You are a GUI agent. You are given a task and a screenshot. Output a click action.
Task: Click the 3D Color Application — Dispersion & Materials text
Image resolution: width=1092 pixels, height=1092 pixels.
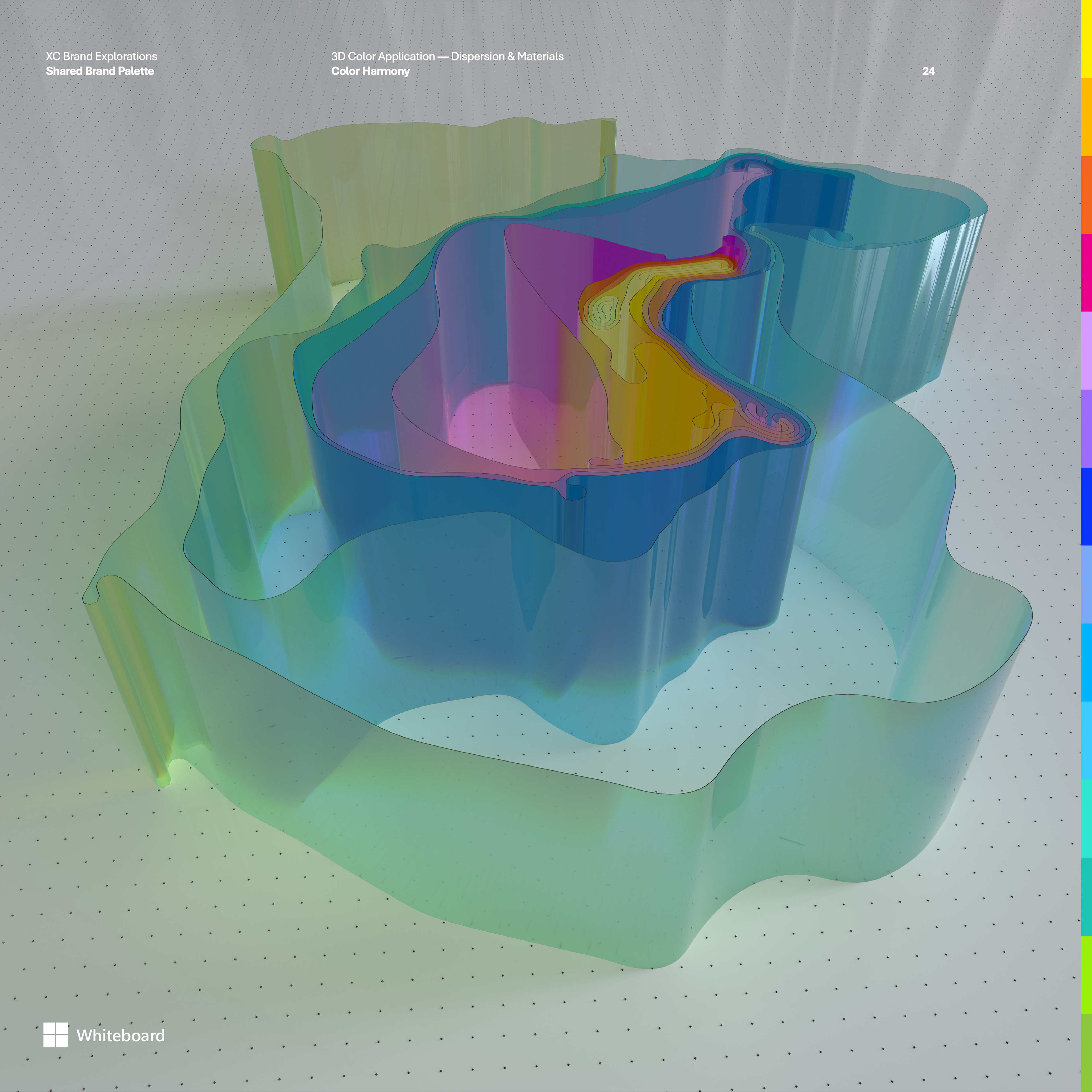[447, 57]
